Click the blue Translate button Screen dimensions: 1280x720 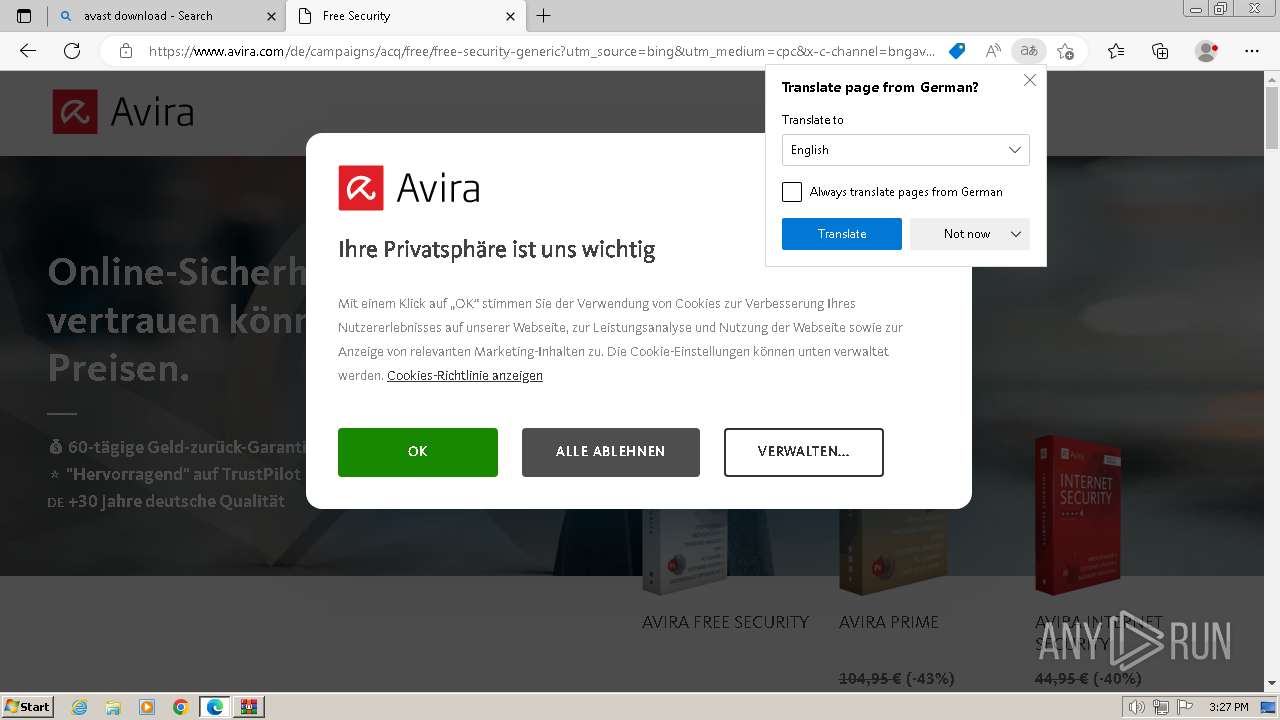point(842,234)
